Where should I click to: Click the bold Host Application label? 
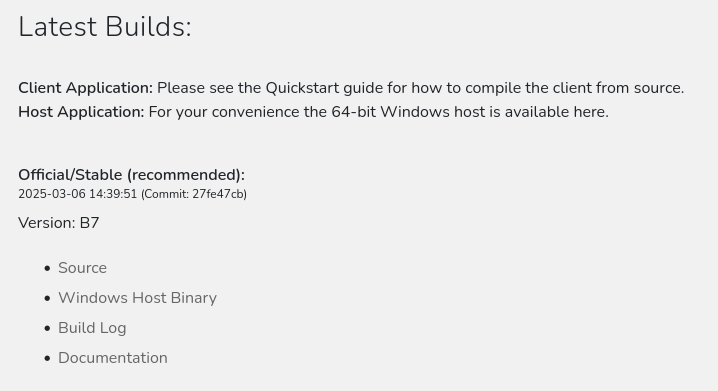pos(81,112)
